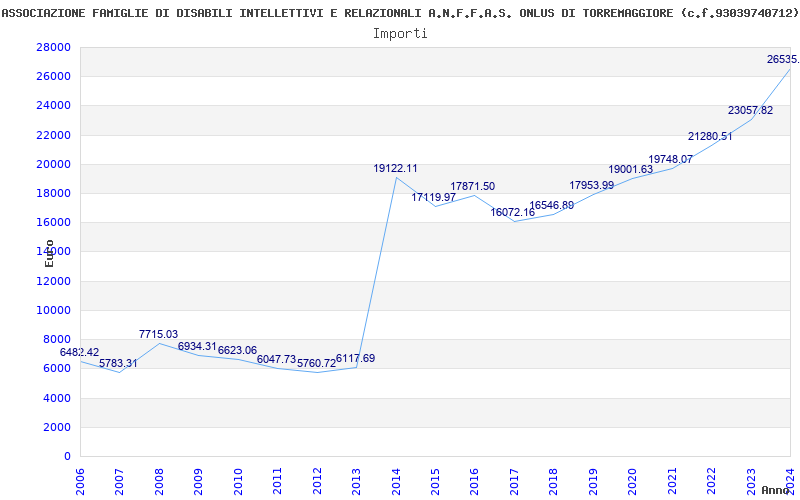Click the chart subtitle Importi
Screen dimensions: 800x500
(400, 34)
